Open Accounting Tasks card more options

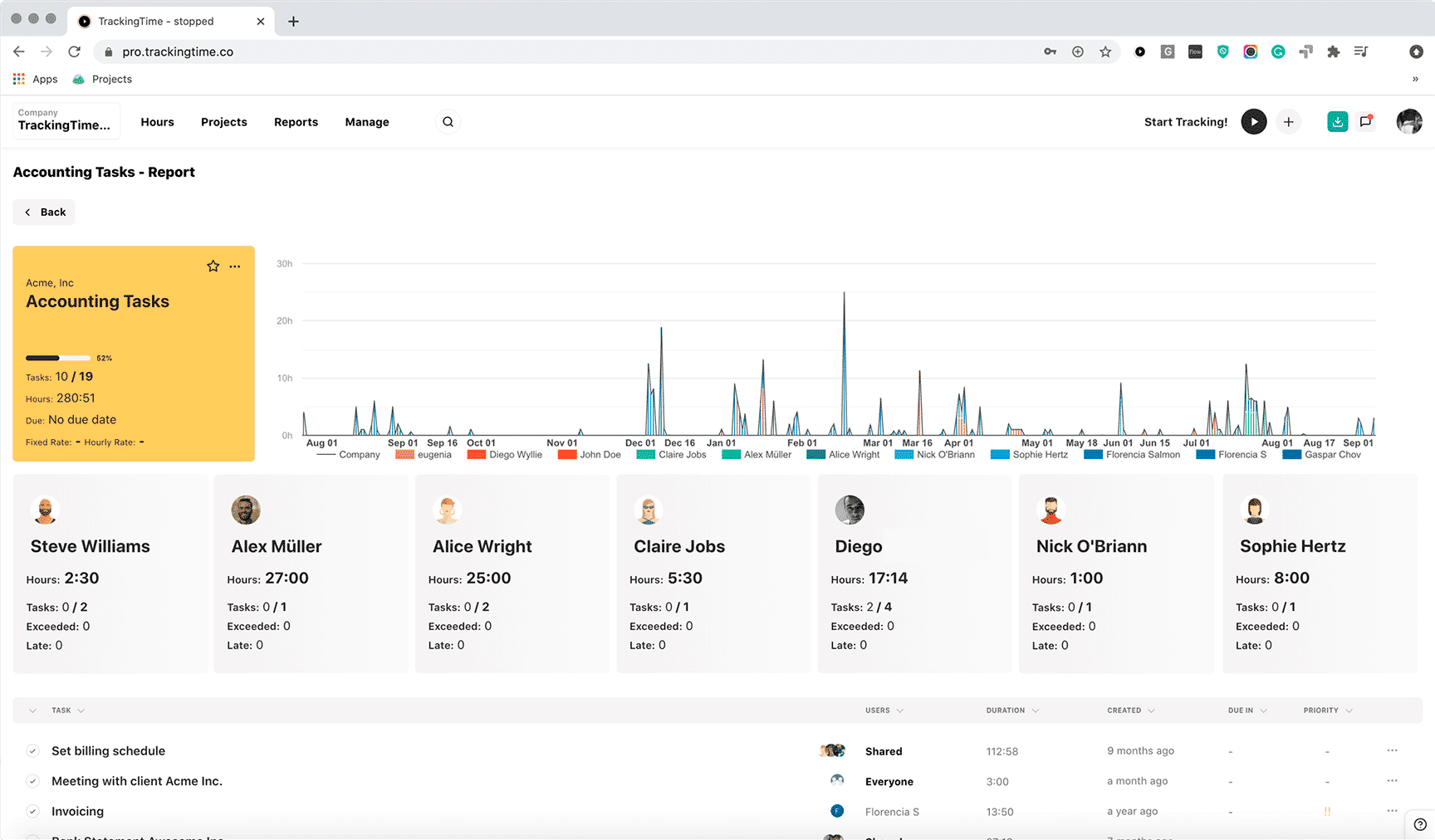coord(235,266)
